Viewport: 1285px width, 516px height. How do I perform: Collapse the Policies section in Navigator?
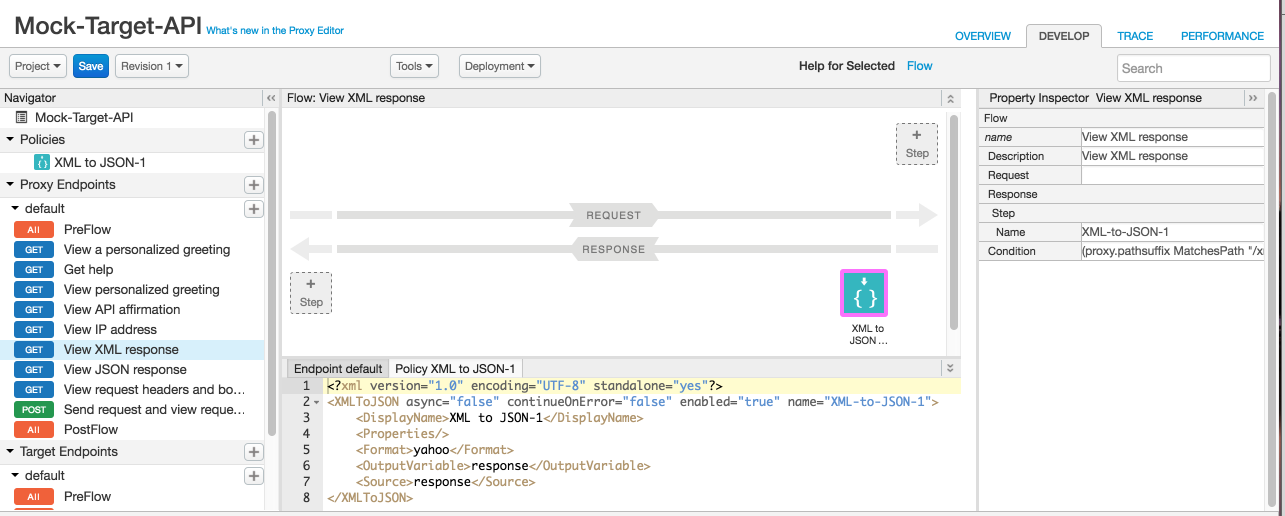pyautogui.click(x=10, y=140)
